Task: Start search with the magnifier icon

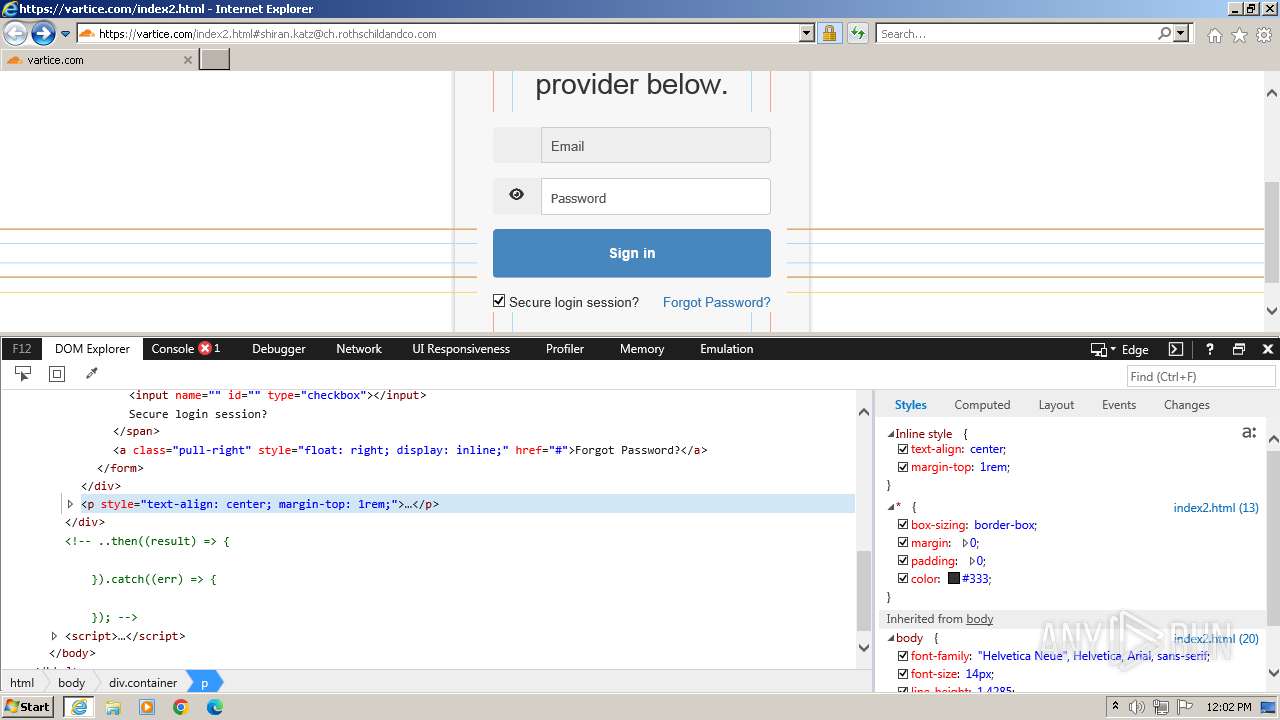Action: tap(1164, 33)
